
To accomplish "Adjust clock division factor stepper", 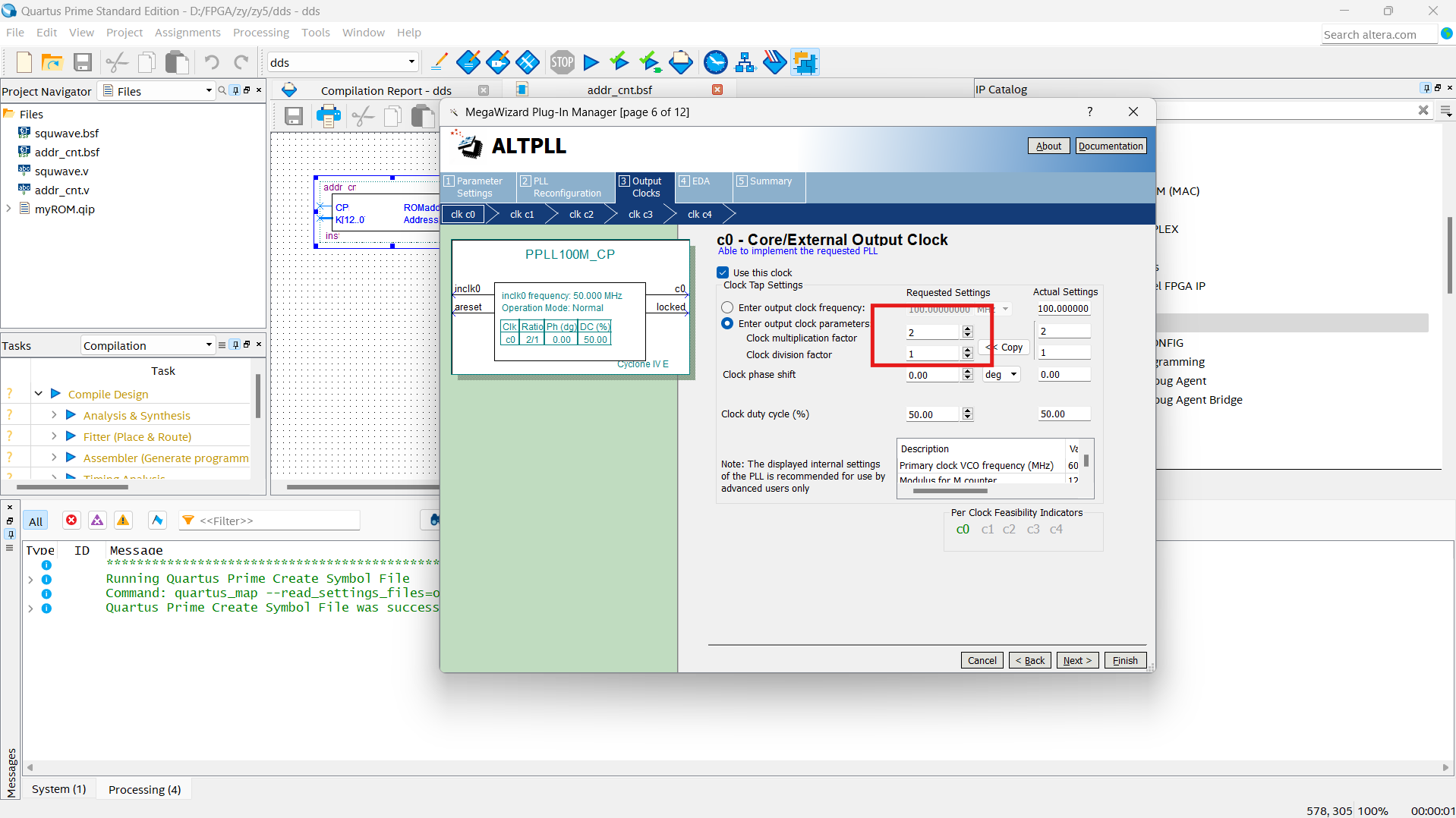I will (x=967, y=353).
